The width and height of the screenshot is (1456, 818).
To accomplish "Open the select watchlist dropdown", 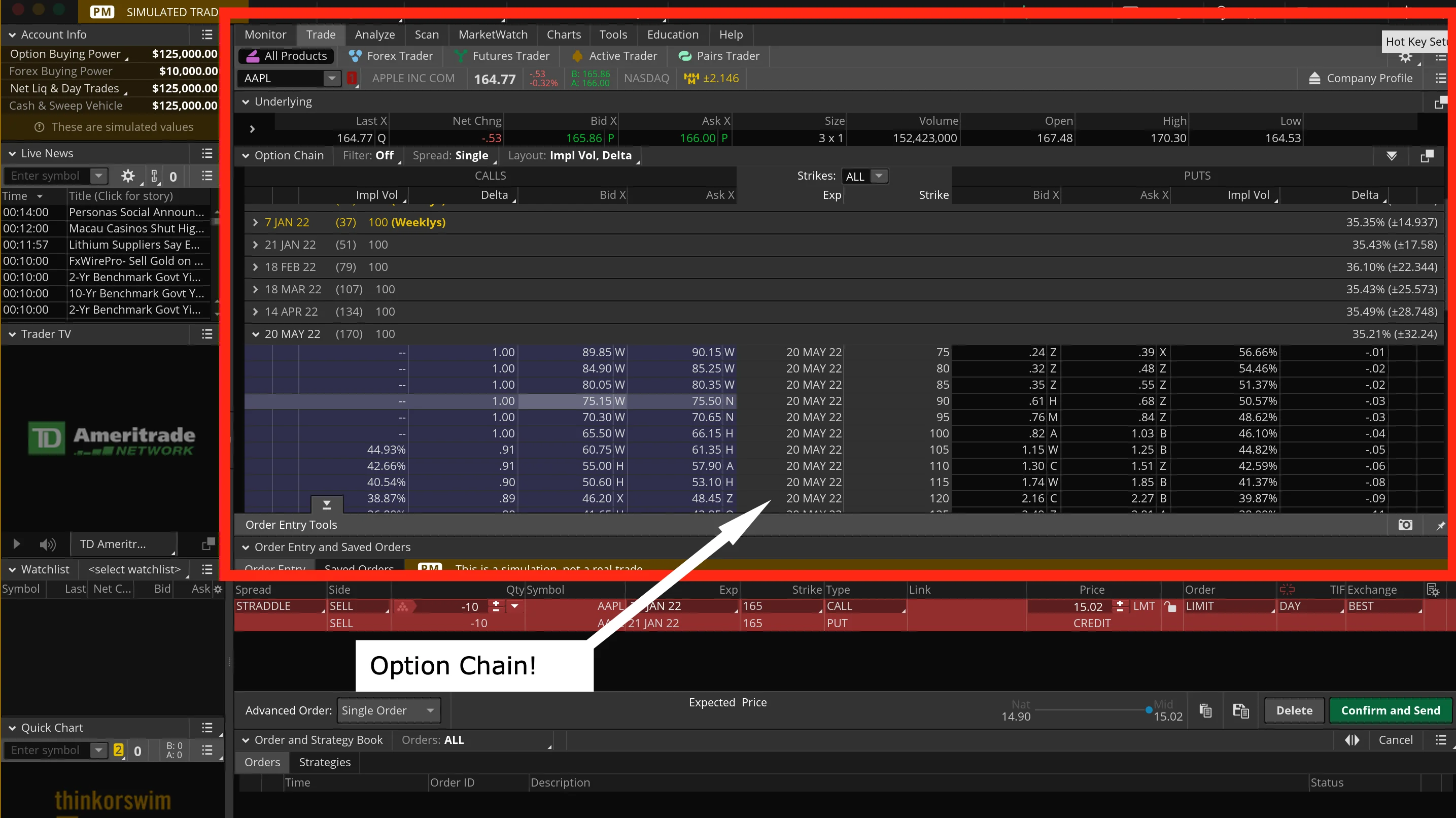I will point(134,569).
